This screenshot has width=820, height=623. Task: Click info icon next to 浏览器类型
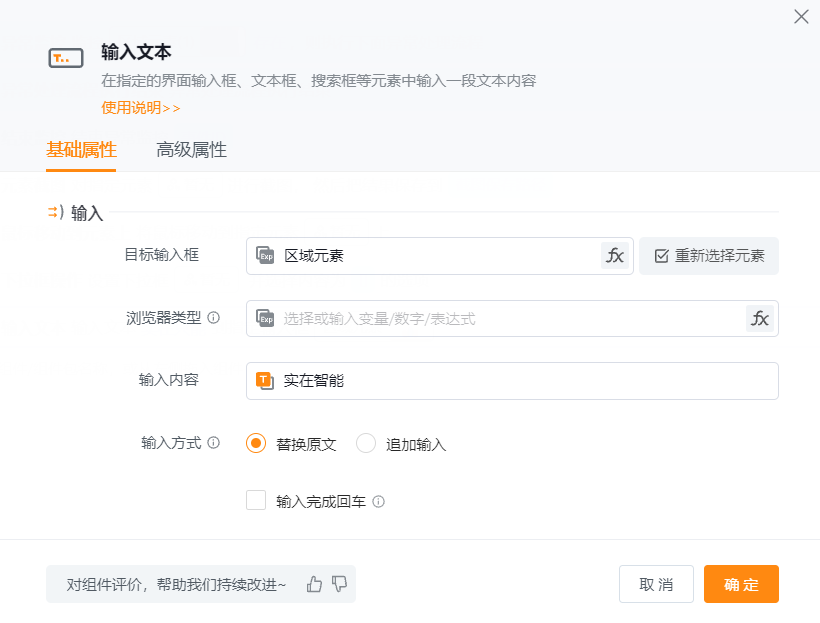[214, 318]
